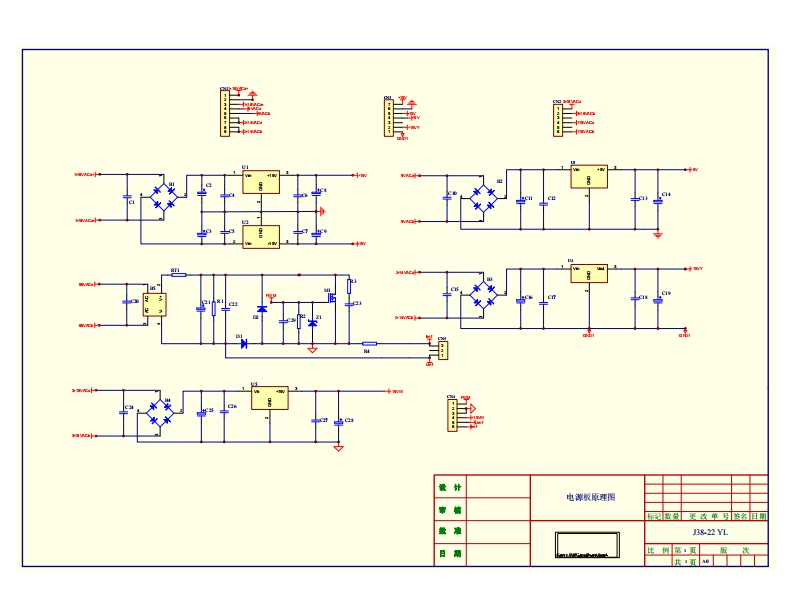Select capacitor C14 symbol
The image size is (793, 589).
click(658, 199)
